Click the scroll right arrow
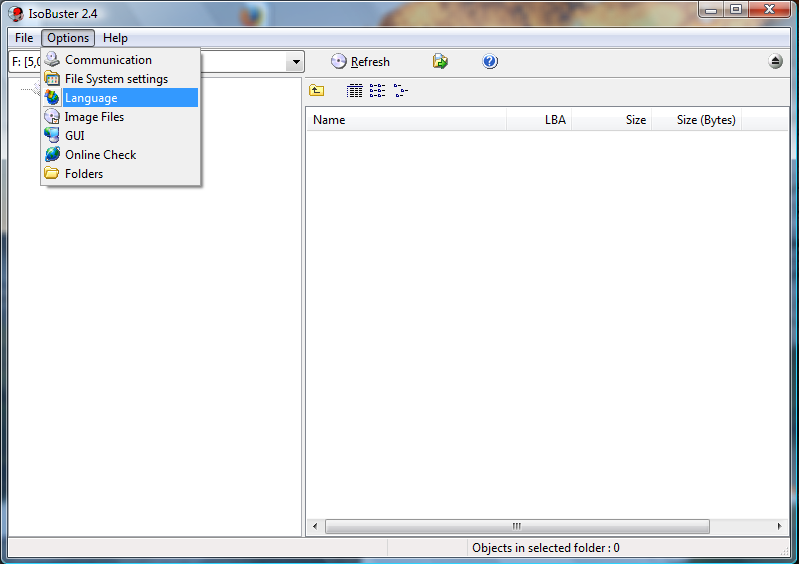Viewport: 799px width, 564px height. point(779,526)
